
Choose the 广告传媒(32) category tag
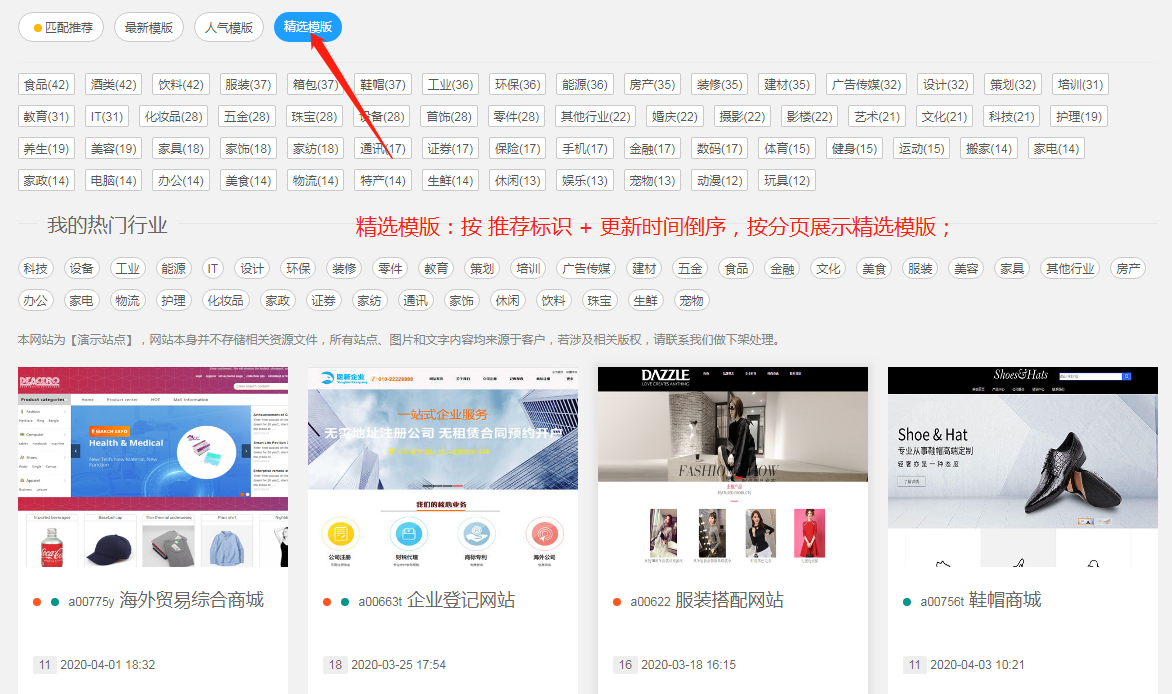click(866, 85)
